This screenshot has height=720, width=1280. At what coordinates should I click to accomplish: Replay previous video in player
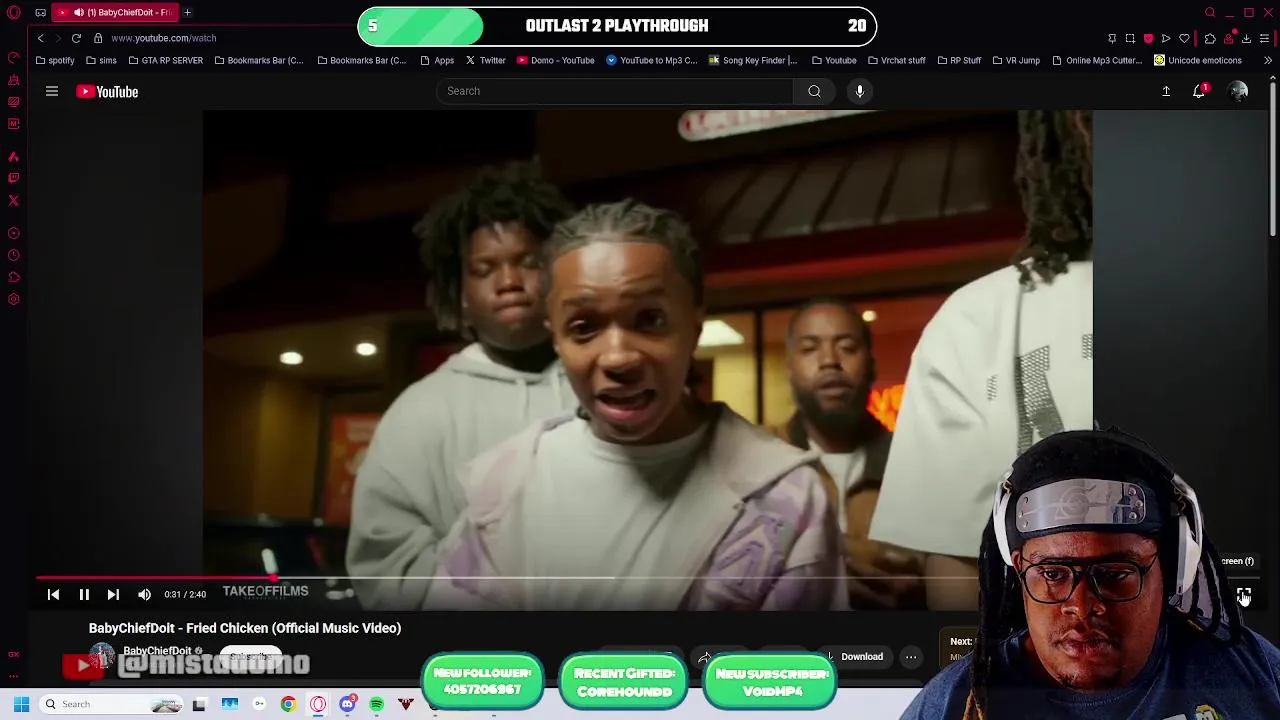[54, 594]
